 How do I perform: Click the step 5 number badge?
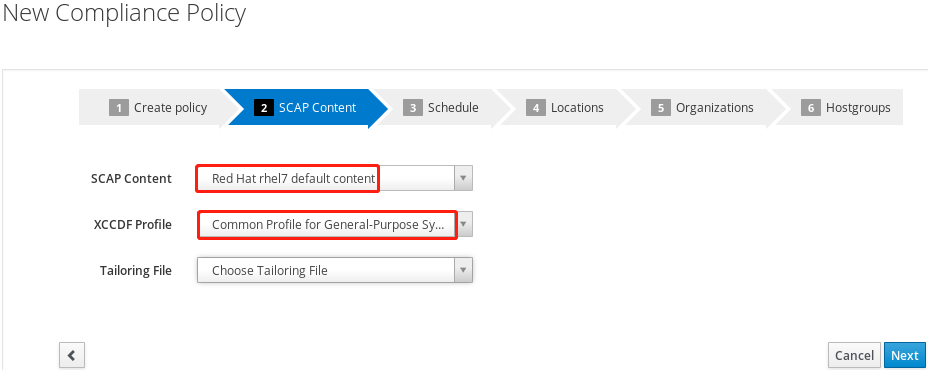tap(660, 108)
